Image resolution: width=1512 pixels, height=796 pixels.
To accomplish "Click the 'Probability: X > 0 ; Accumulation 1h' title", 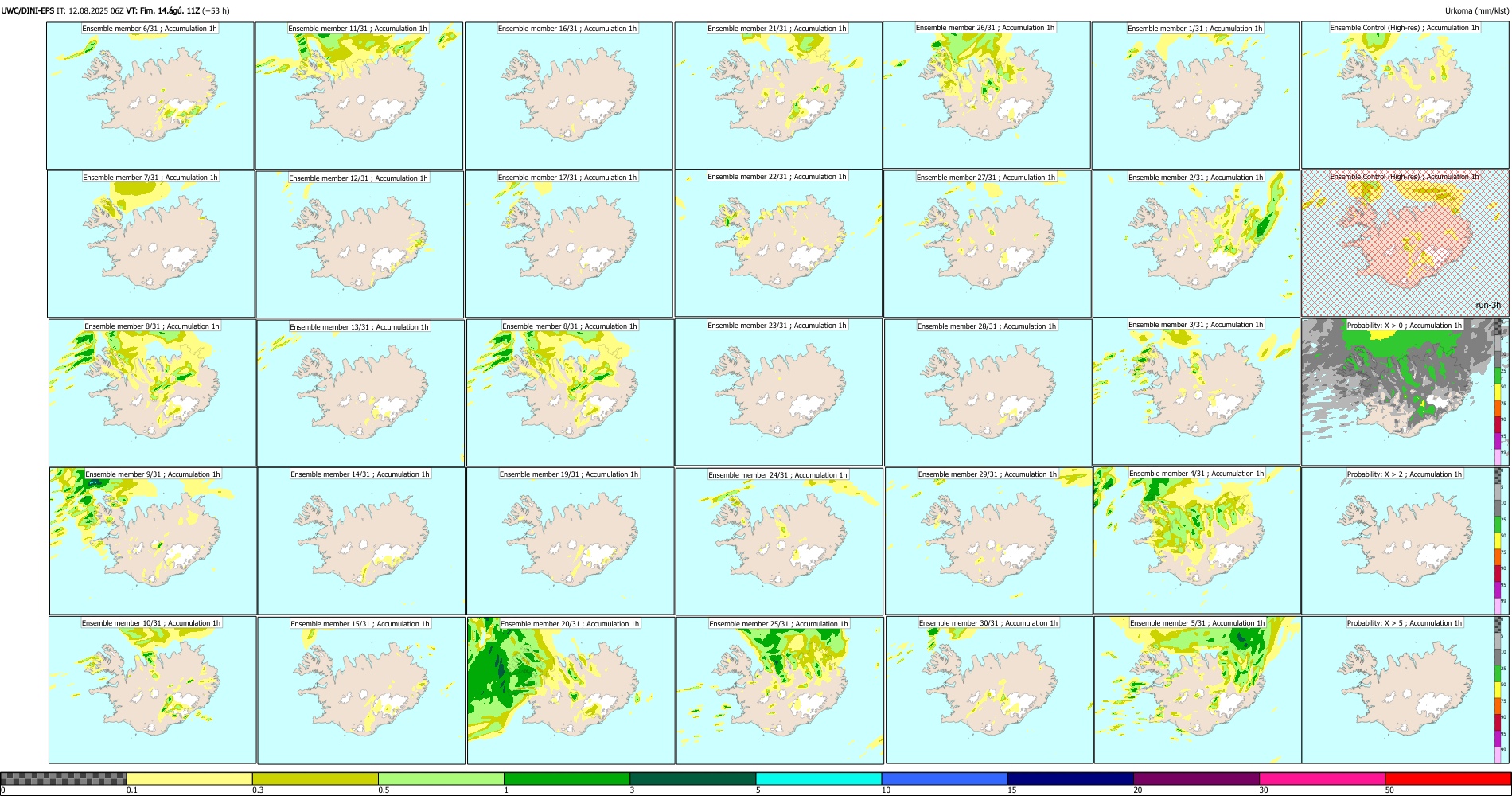I will coord(1405,325).
